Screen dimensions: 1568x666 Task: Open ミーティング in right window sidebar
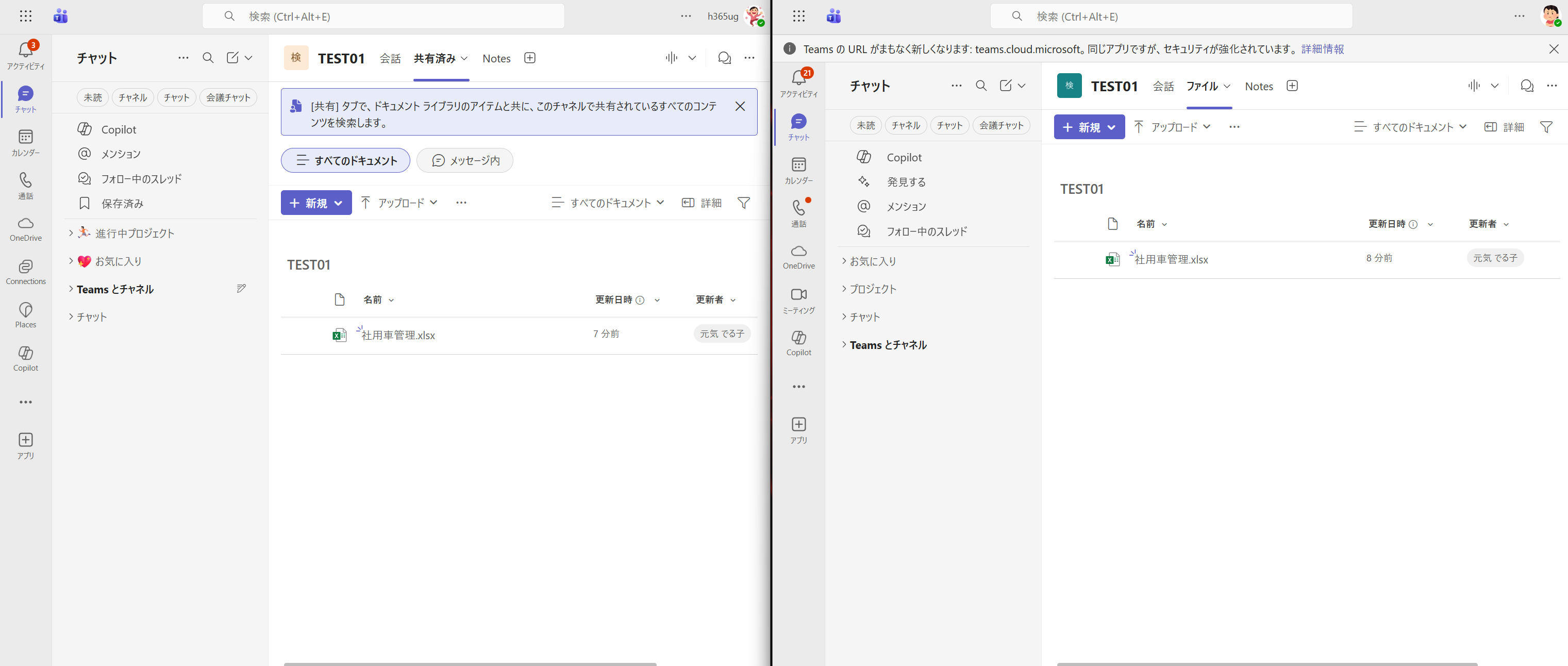point(798,300)
